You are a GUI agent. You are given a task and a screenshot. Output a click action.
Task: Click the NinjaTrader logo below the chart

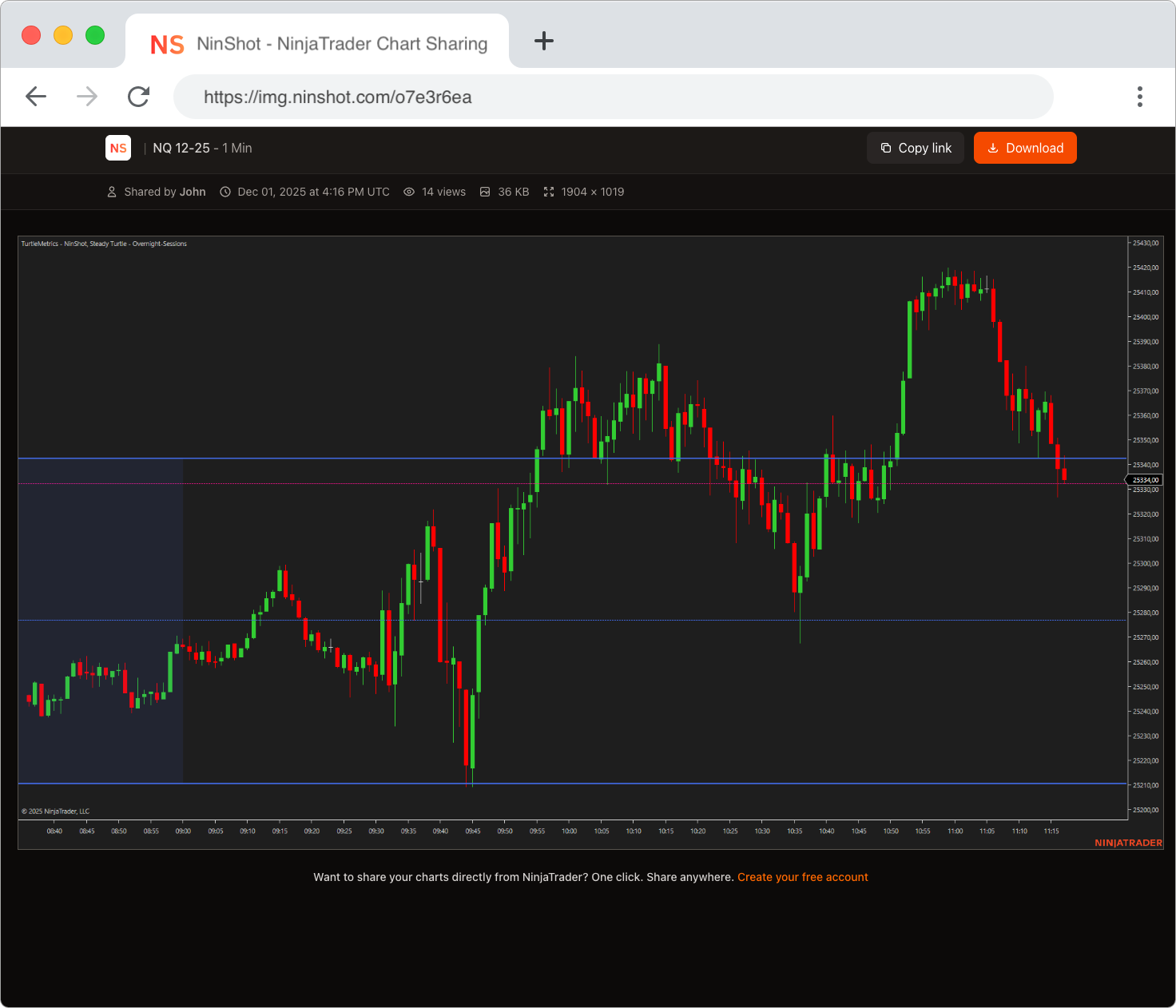(1128, 843)
